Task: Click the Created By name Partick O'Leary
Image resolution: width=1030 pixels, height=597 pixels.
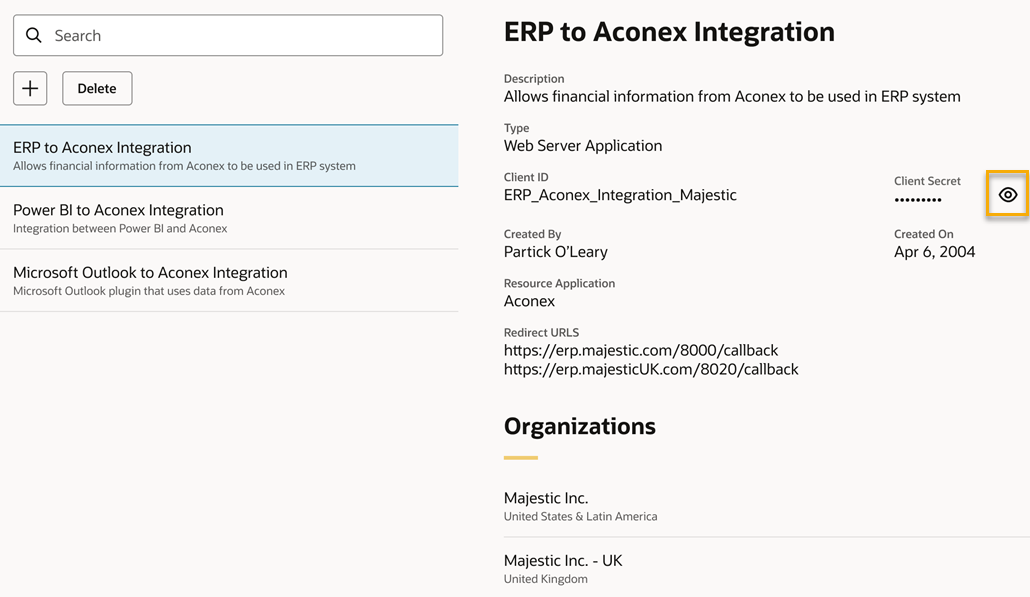Action: tap(556, 252)
